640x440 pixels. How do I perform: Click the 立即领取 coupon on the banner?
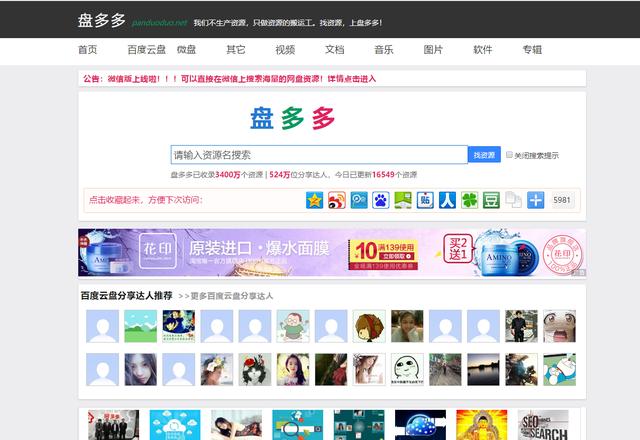coord(397,256)
